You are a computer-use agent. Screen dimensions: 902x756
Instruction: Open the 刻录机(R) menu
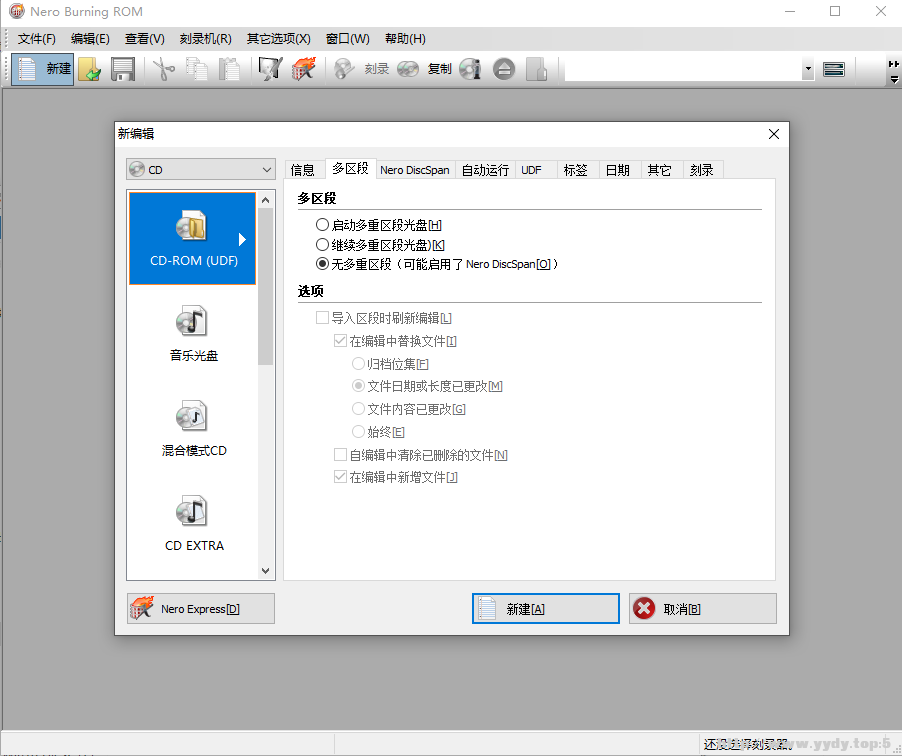(x=205, y=39)
